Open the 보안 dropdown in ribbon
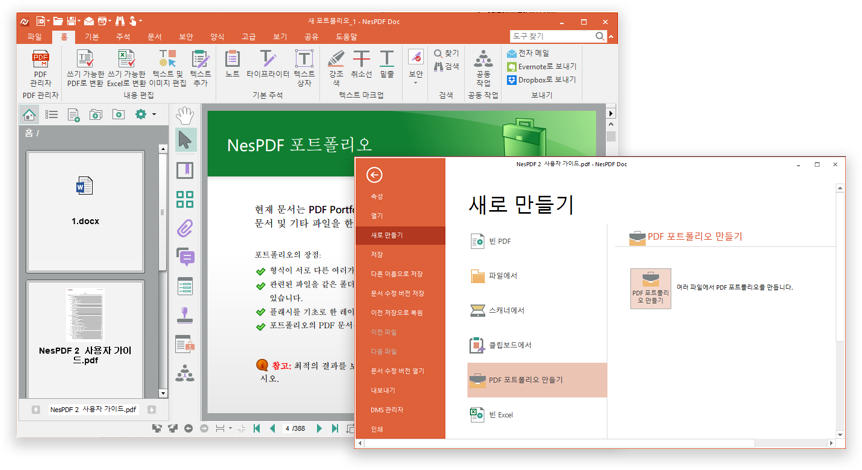862x470 pixels. pyautogui.click(x=416, y=67)
